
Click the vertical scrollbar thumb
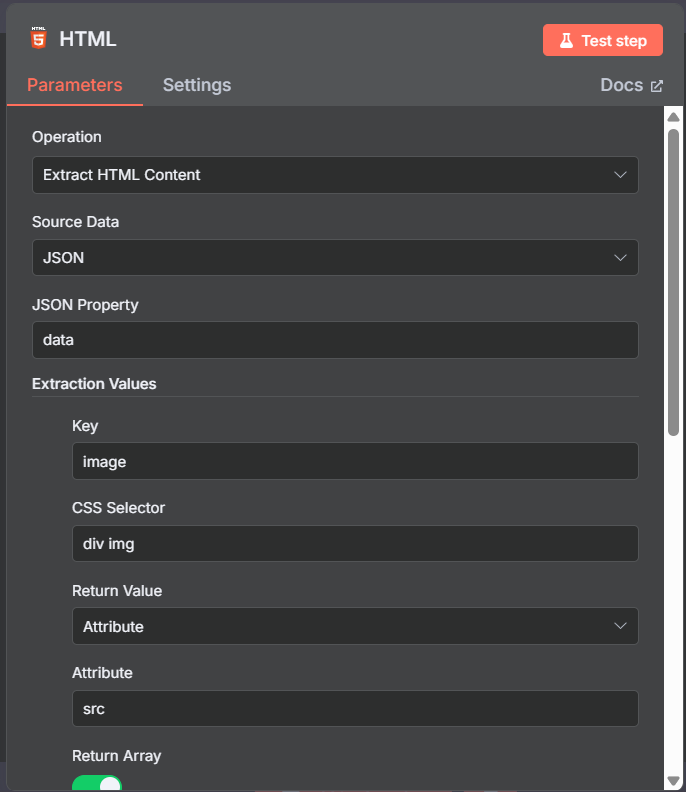673,282
